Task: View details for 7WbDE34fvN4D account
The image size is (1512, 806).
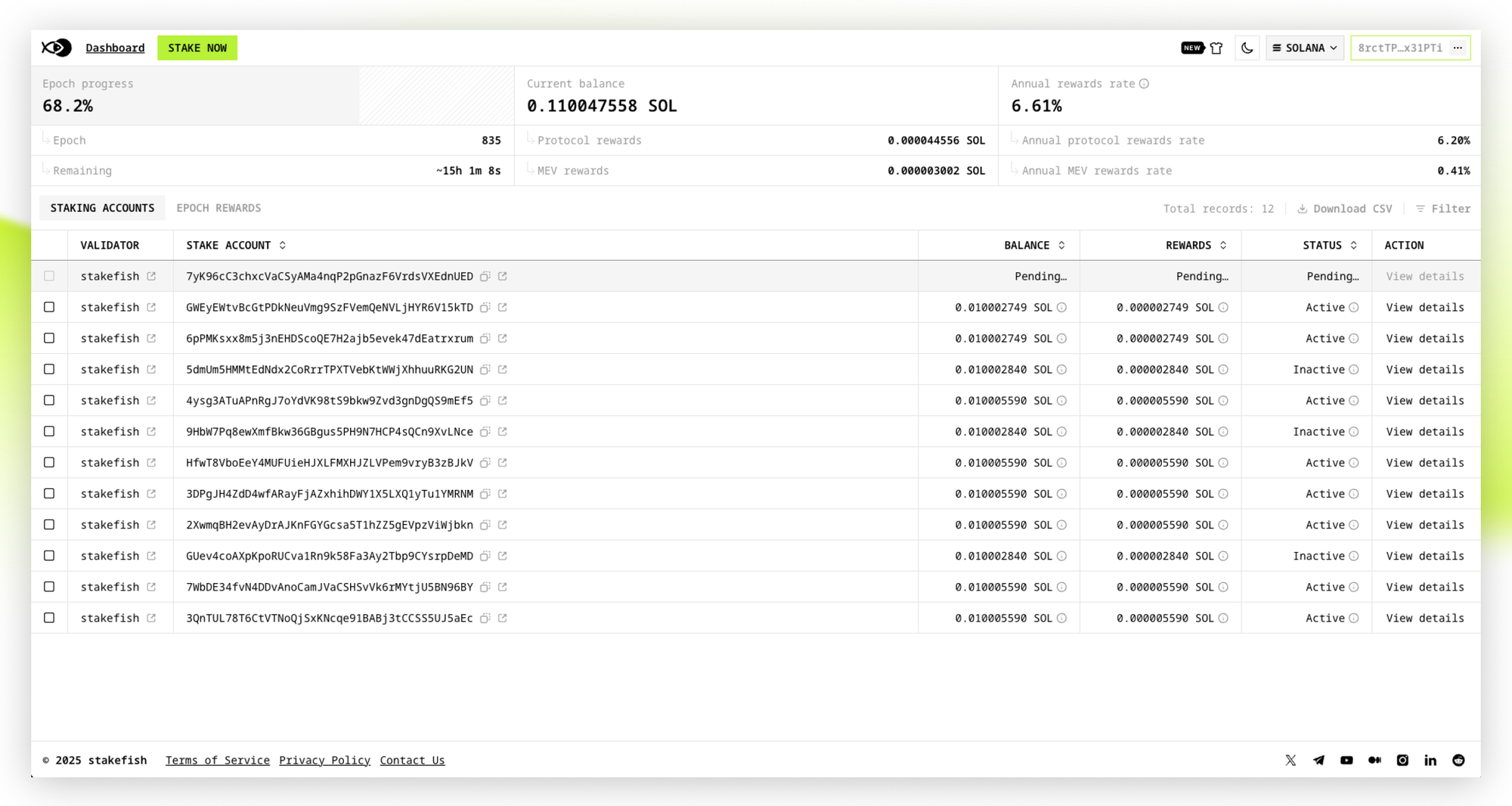Action: [x=1425, y=587]
